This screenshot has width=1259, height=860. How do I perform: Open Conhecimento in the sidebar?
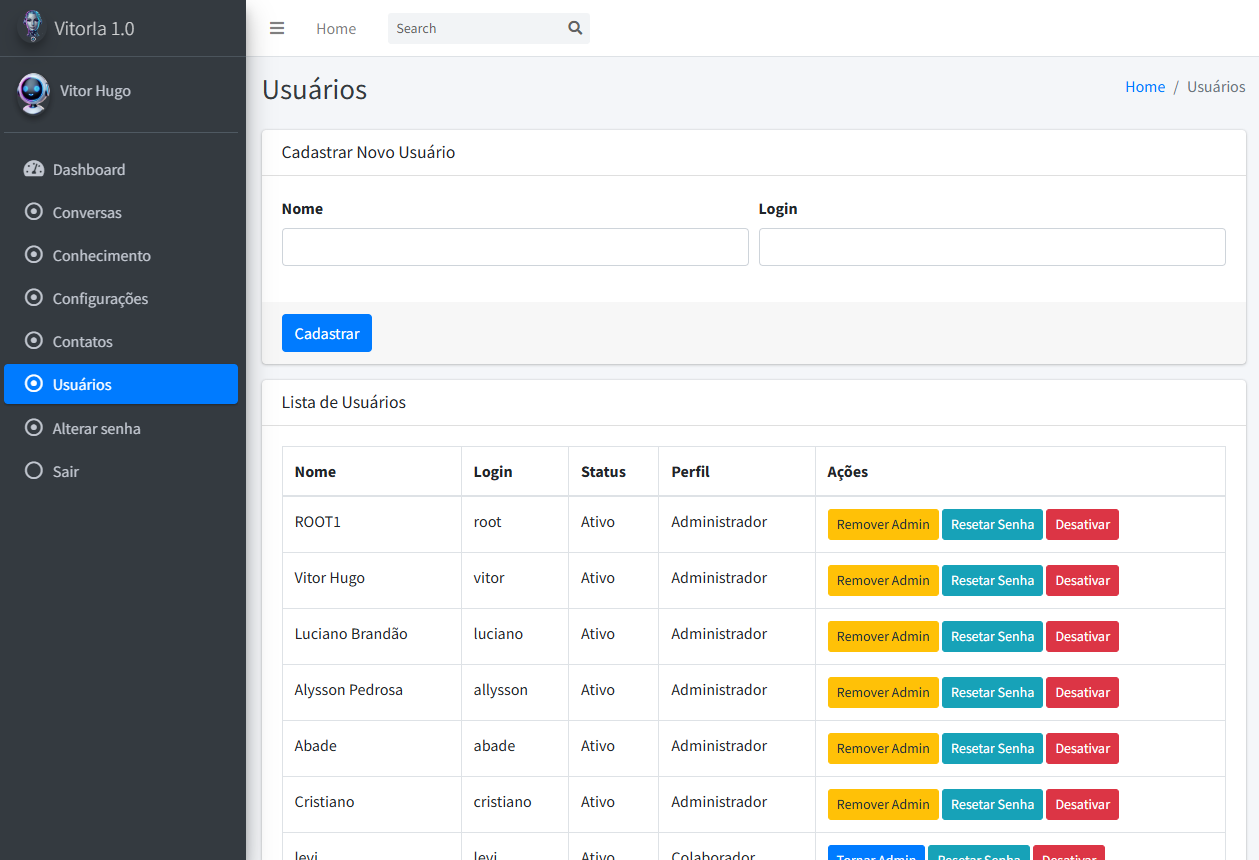[x=101, y=255]
